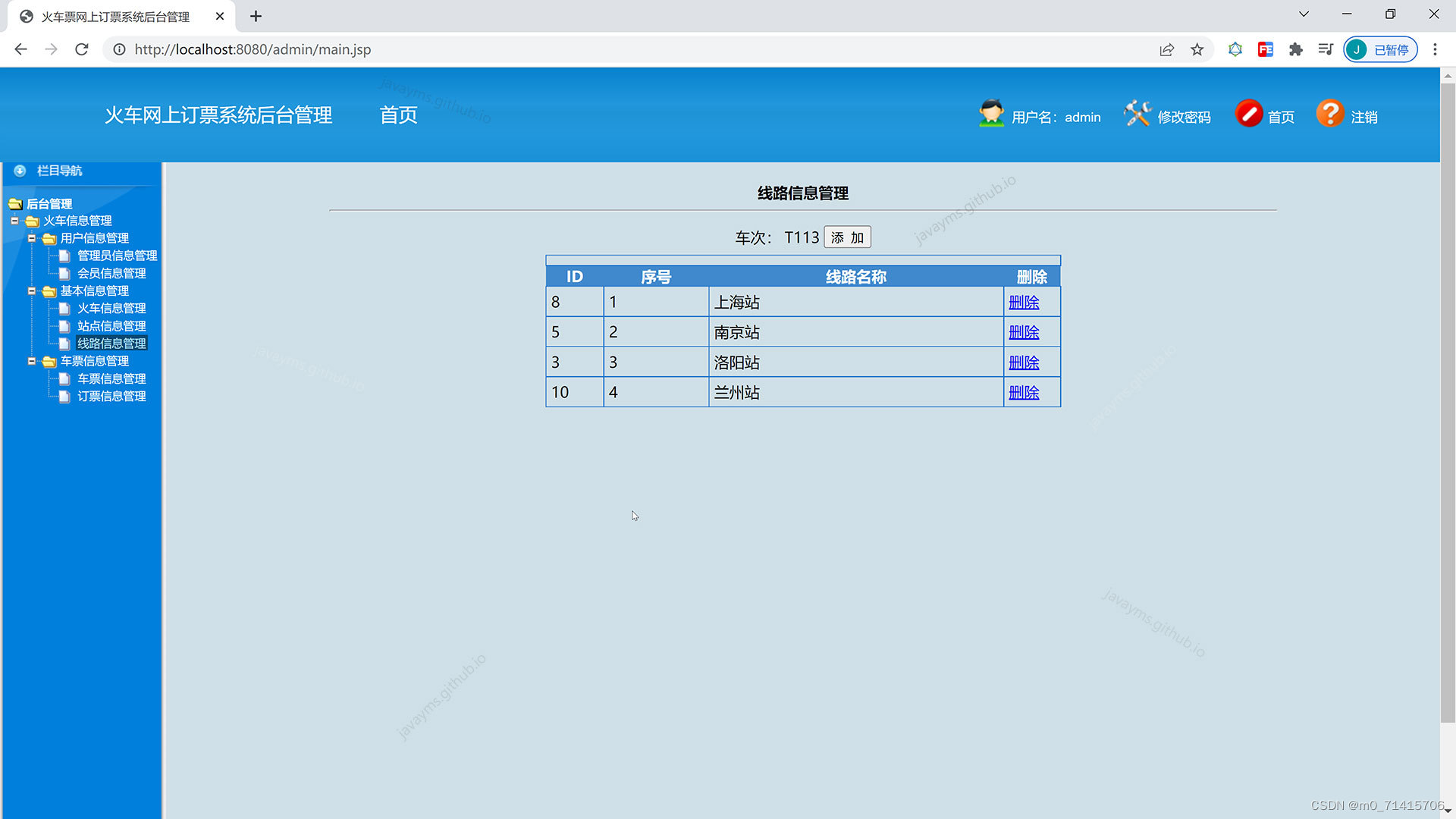
Task: Click the 首页 text next to site title
Action: [x=398, y=115]
